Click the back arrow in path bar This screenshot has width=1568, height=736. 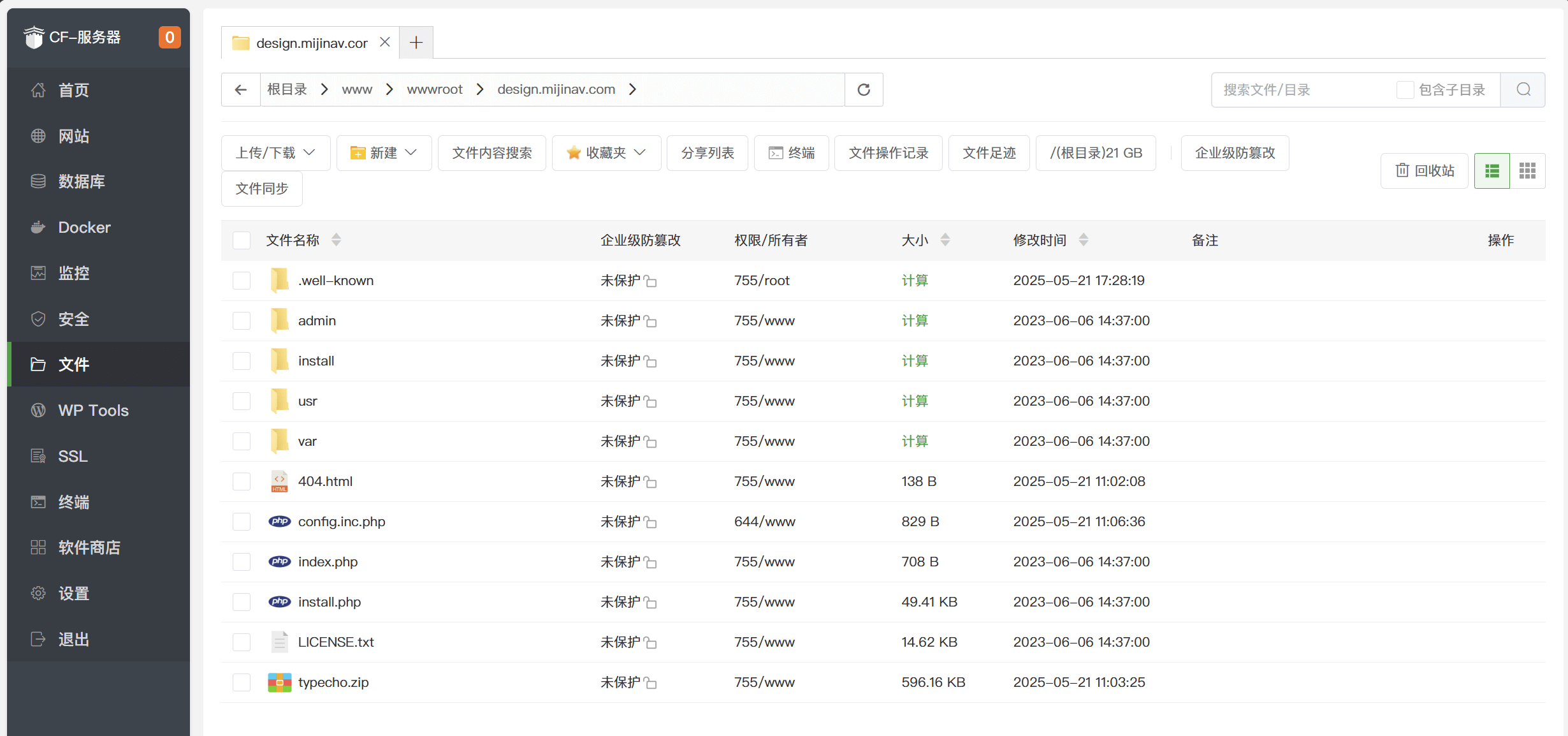pyautogui.click(x=240, y=90)
